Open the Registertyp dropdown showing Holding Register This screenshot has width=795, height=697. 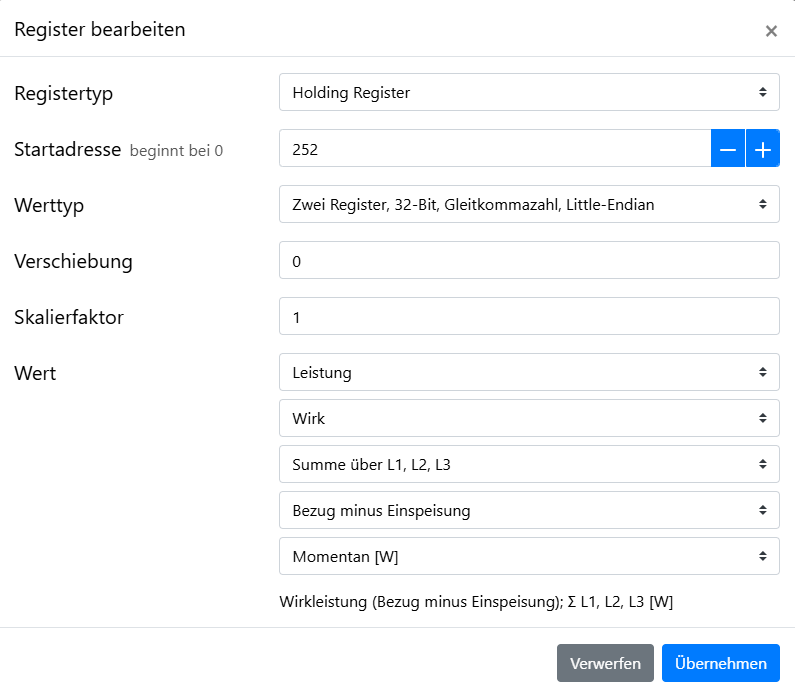(528, 93)
